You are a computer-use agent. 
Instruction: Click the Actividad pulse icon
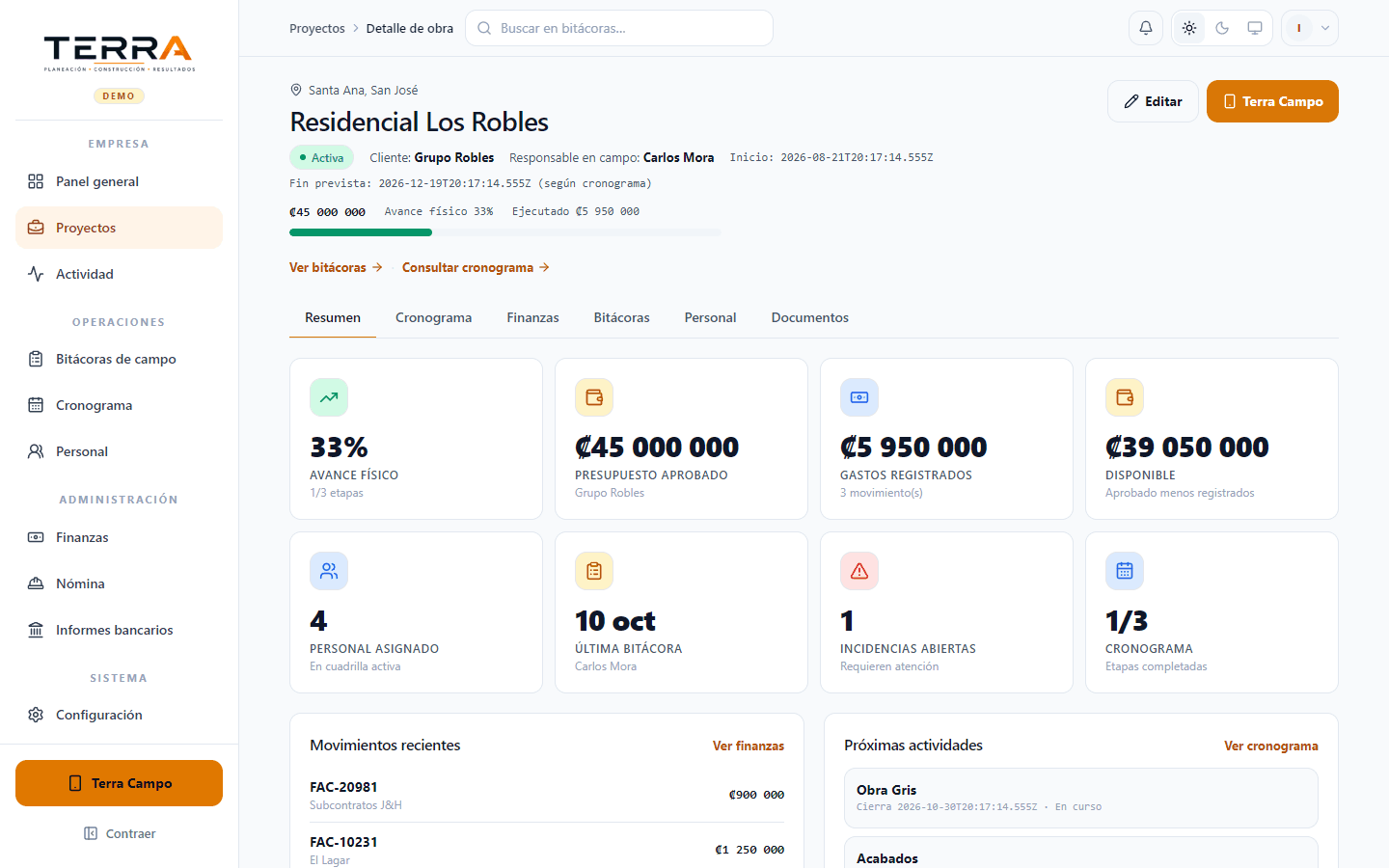36,274
